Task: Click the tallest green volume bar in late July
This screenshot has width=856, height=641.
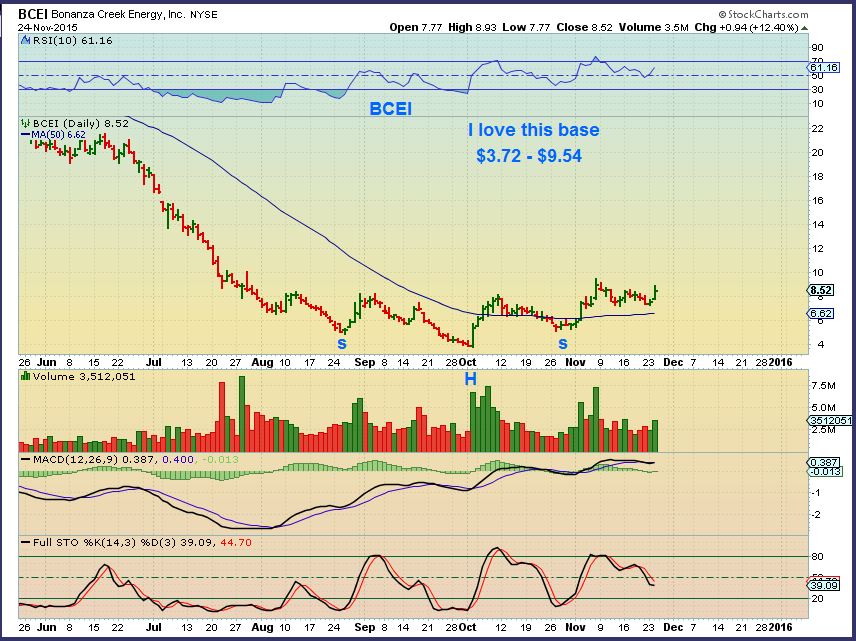Action: point(242,413)
